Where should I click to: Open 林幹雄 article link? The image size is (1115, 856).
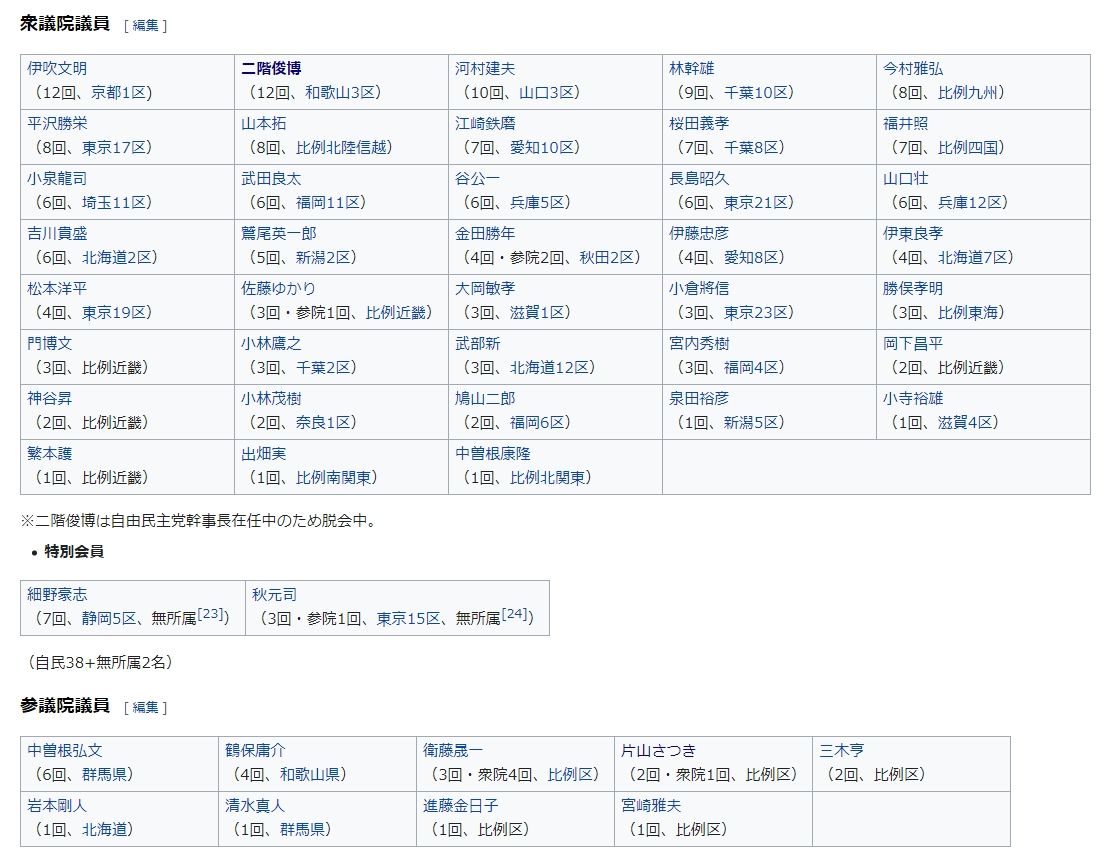point(691,68)
